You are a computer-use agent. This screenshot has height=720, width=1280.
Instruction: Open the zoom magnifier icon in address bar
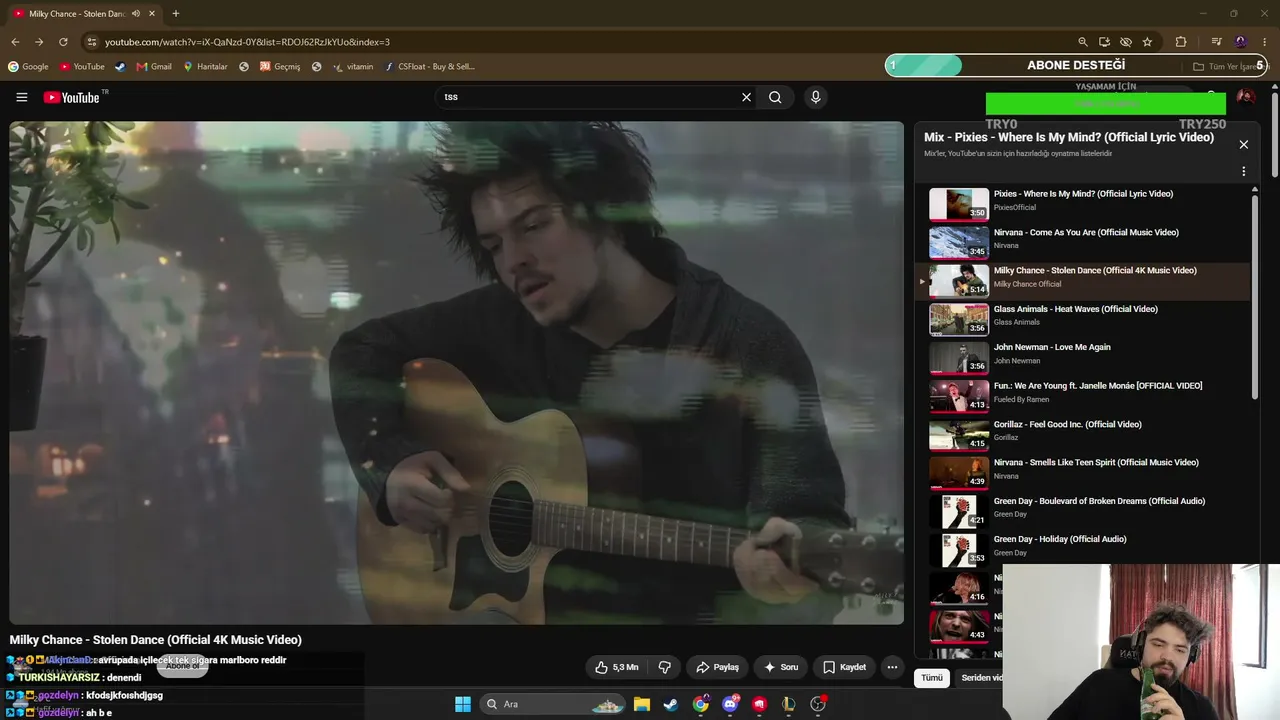1082,42
